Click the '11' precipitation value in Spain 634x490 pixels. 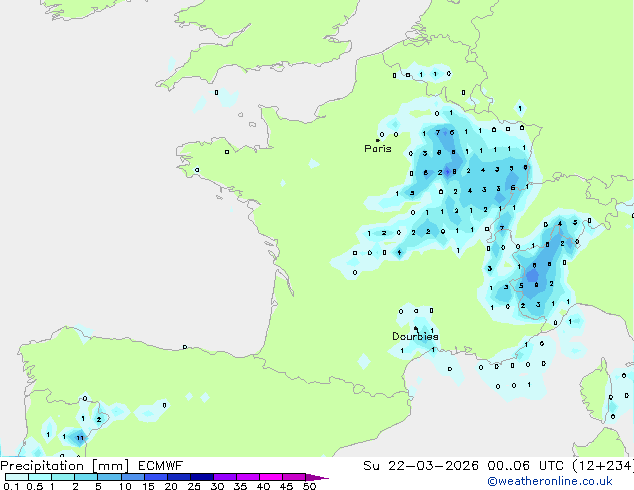[80, 438]
